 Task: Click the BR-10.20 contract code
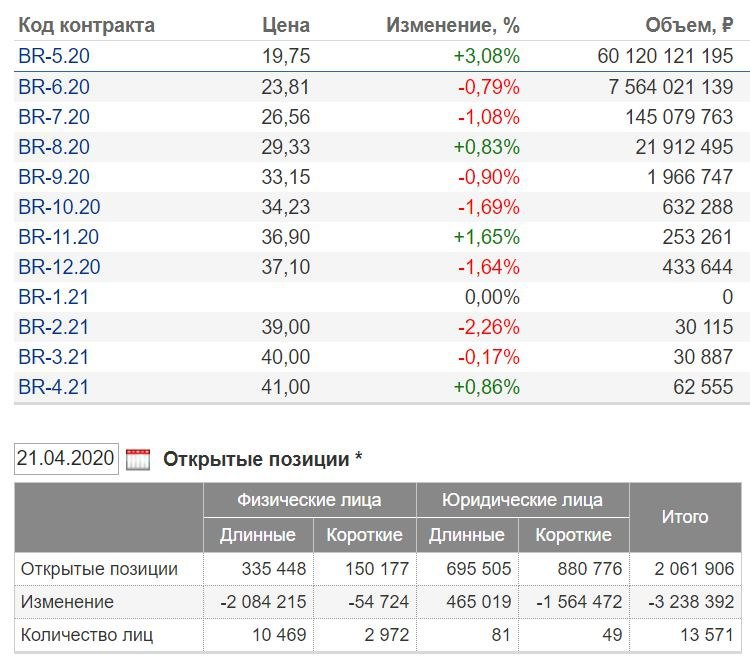[59, 207]
